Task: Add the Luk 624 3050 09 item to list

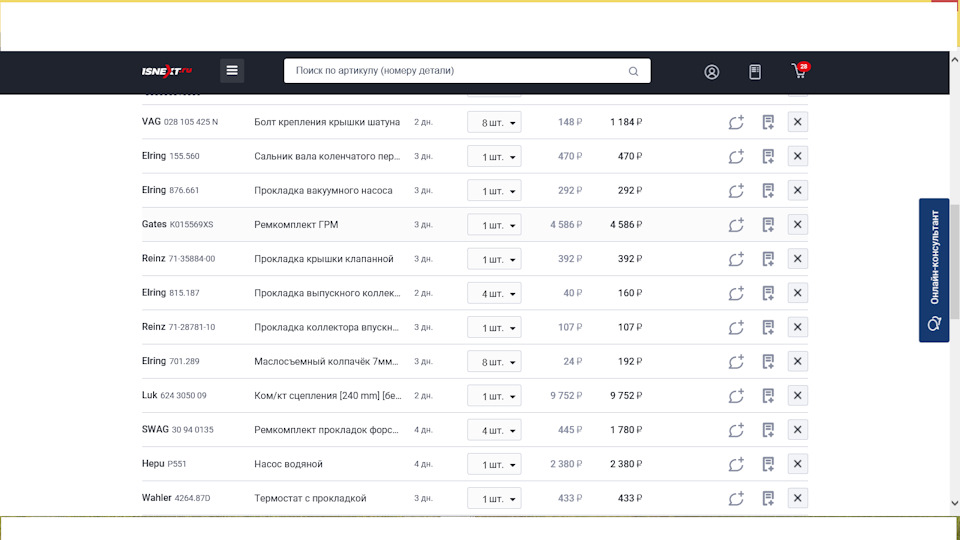Action: (768, 396)
